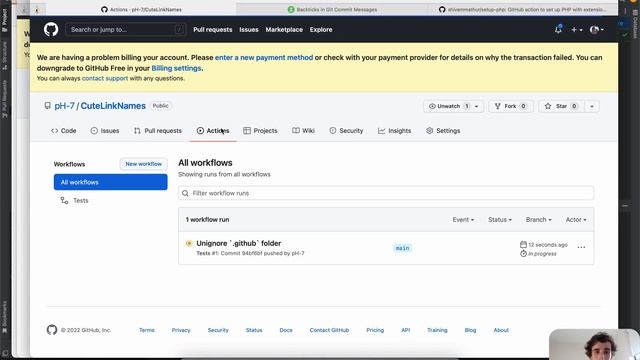This screenshot has width=640, height=360.
Task: Open the footer Security link
Action: (218, 330)
